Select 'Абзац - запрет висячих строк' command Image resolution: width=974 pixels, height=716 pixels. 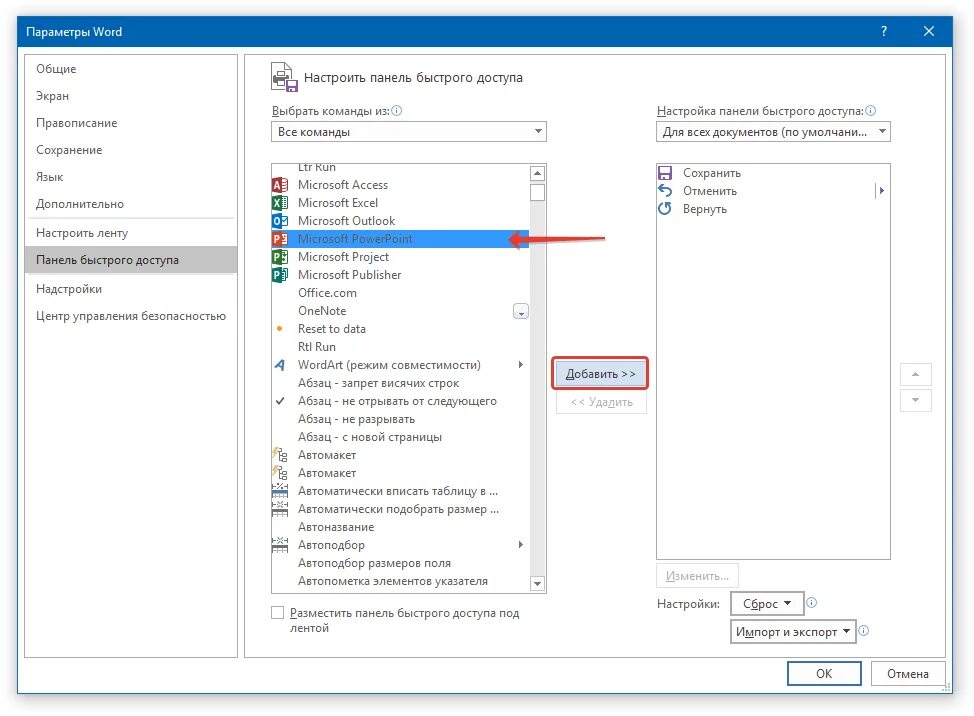pyautogui.click(x=401, y=383)
